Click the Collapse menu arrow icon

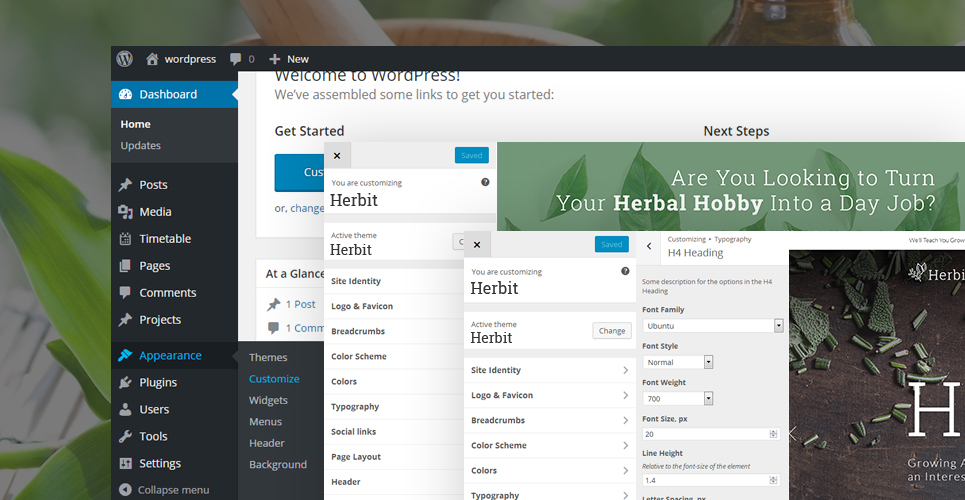(125, 490)
